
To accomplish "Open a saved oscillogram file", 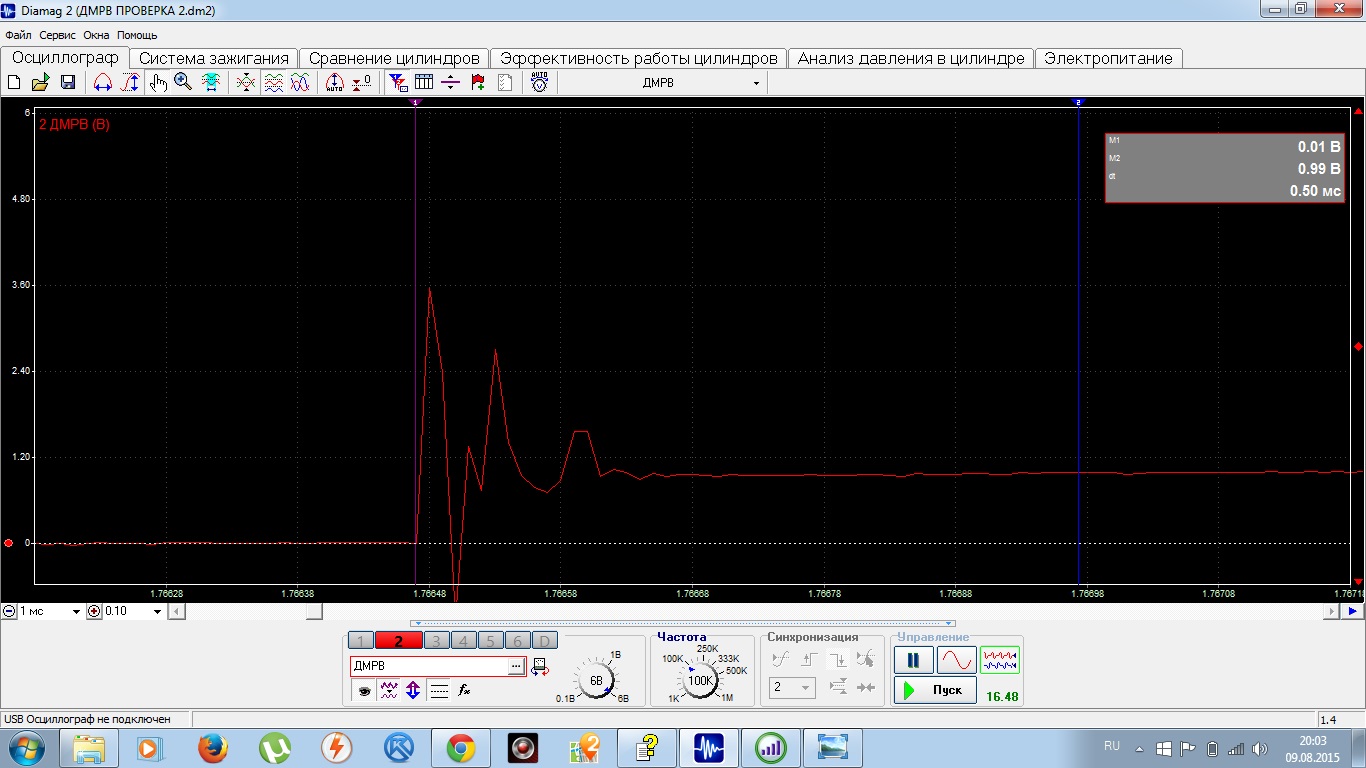I will tap(41, 83).
